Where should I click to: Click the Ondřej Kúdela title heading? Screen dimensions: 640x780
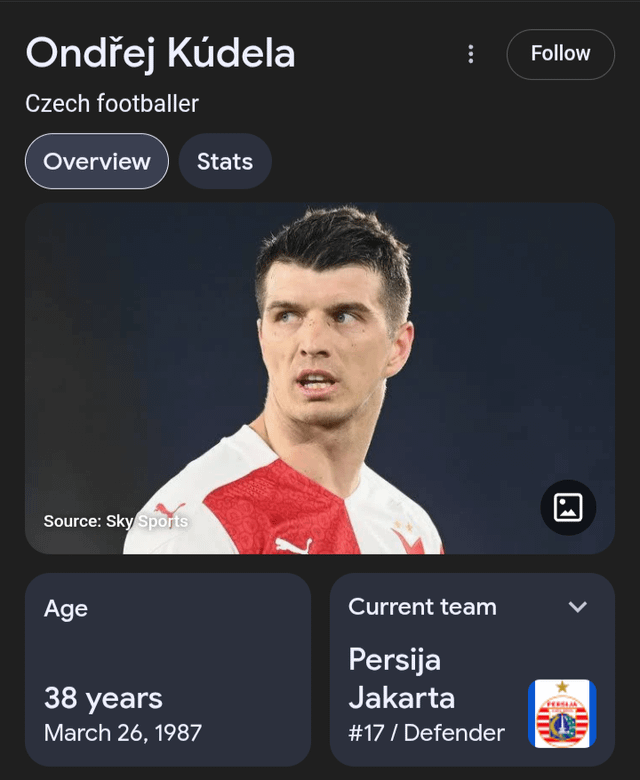click(x=160, y=53)
